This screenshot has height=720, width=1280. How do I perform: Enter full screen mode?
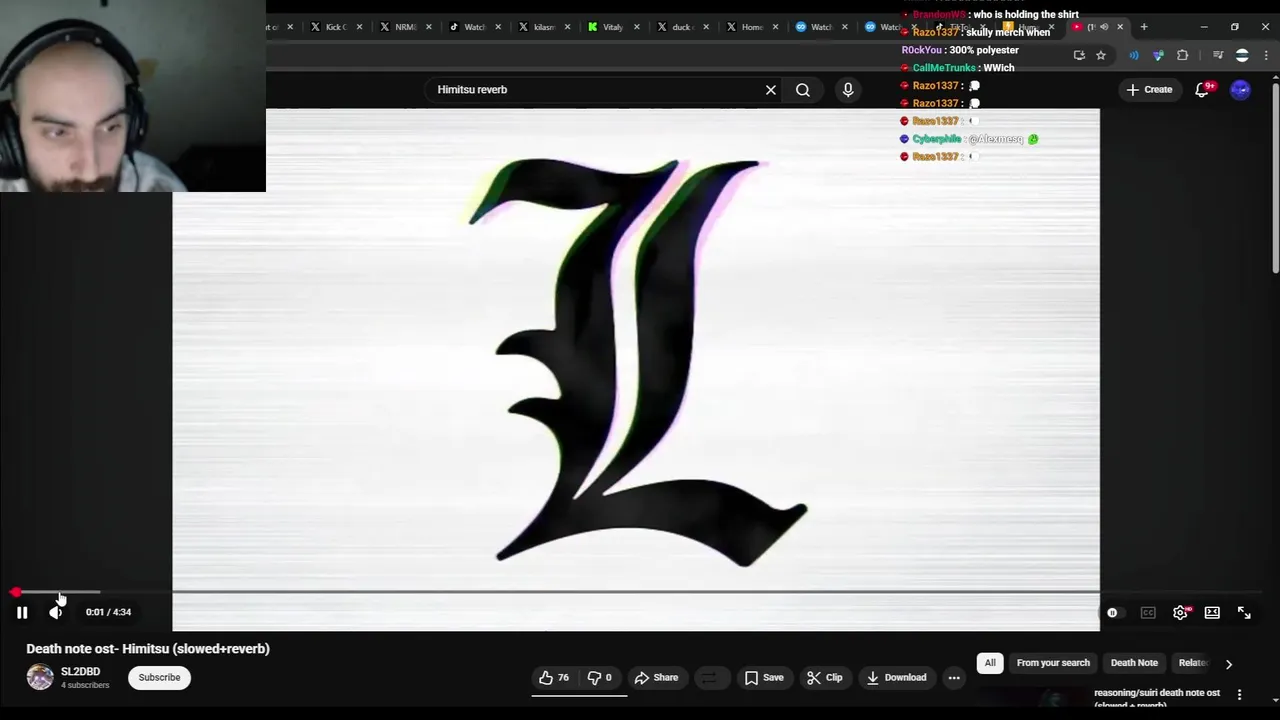point(1244,613)
